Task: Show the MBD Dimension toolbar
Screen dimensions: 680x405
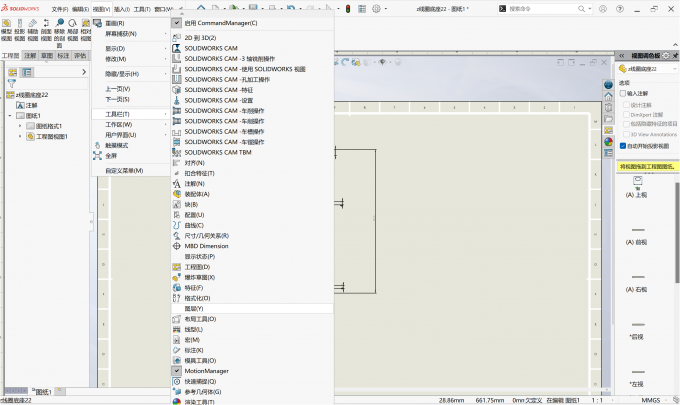Action: pos(252,246)
